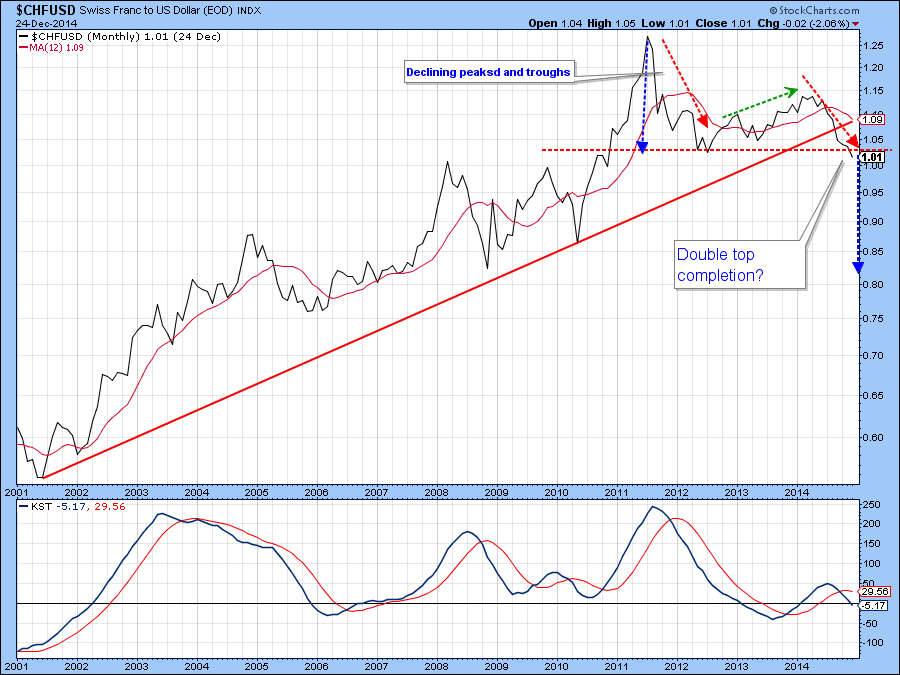Click the bold 1.01 last price tag

(873, 157)
